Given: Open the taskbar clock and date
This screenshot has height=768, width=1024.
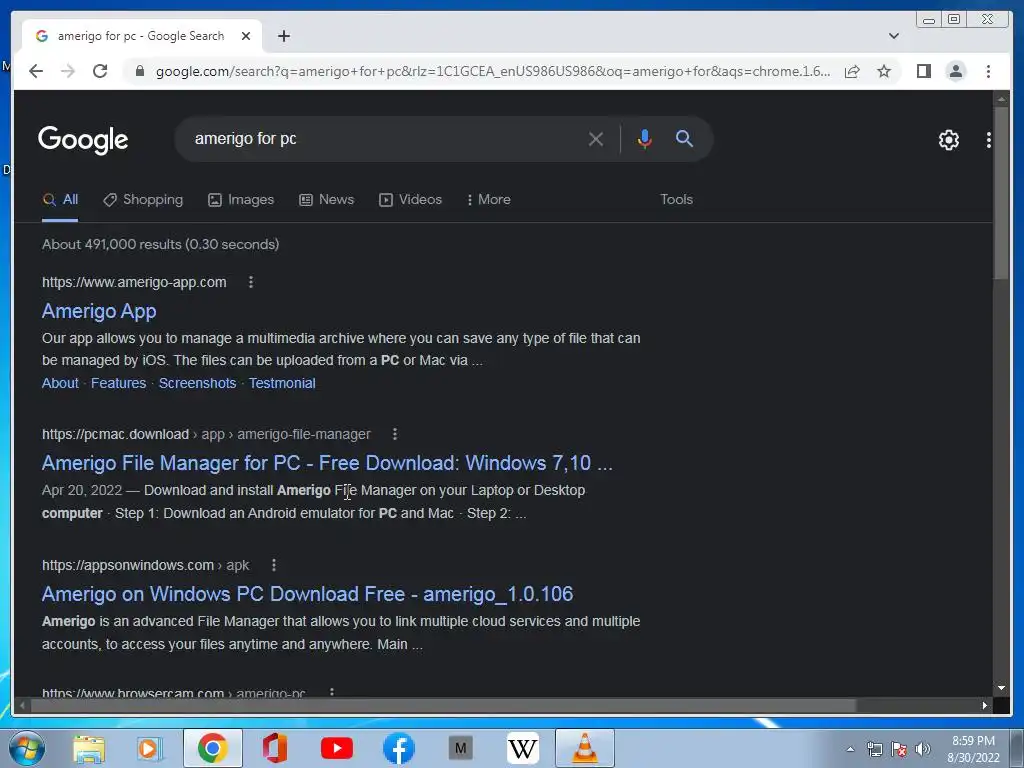Looking at the screenshot, I should [973, 749].
